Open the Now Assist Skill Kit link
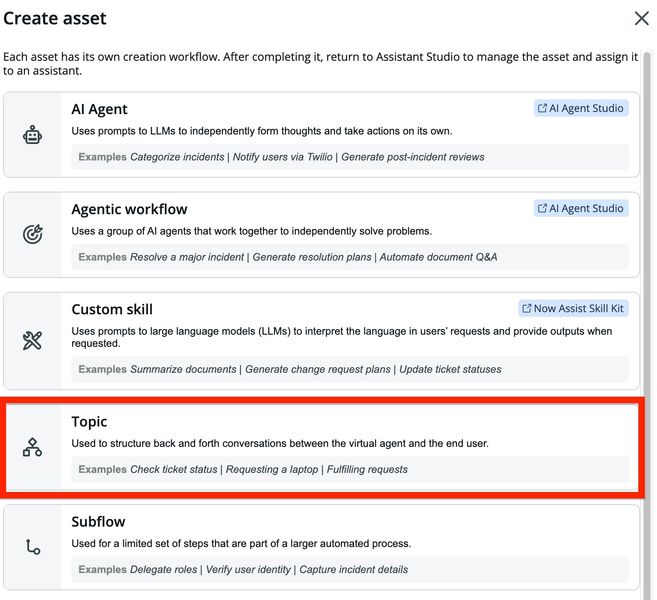Screen dimensions: 657x600 coord(573,308)
